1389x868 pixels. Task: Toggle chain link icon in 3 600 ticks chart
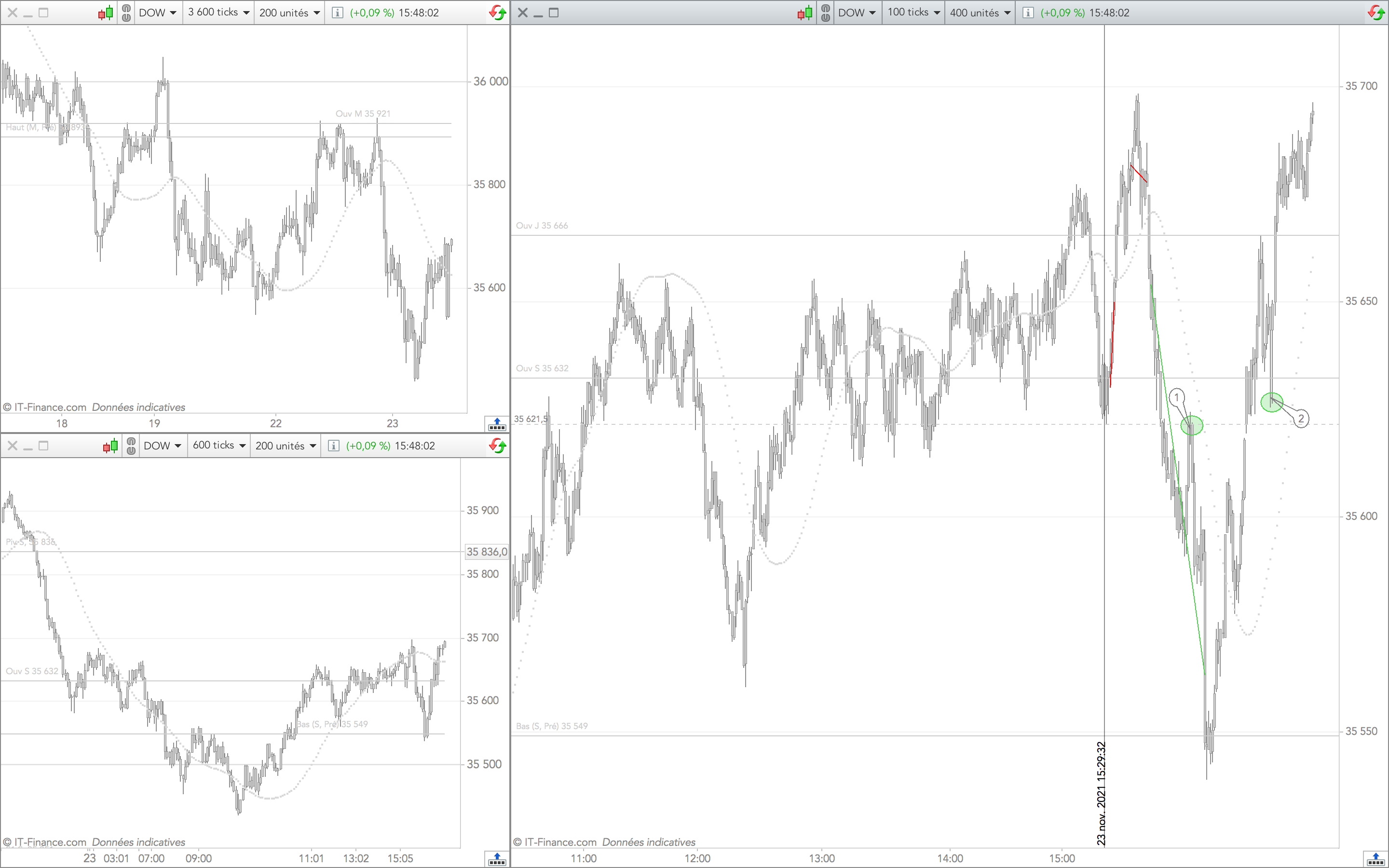tap(126, 13)
